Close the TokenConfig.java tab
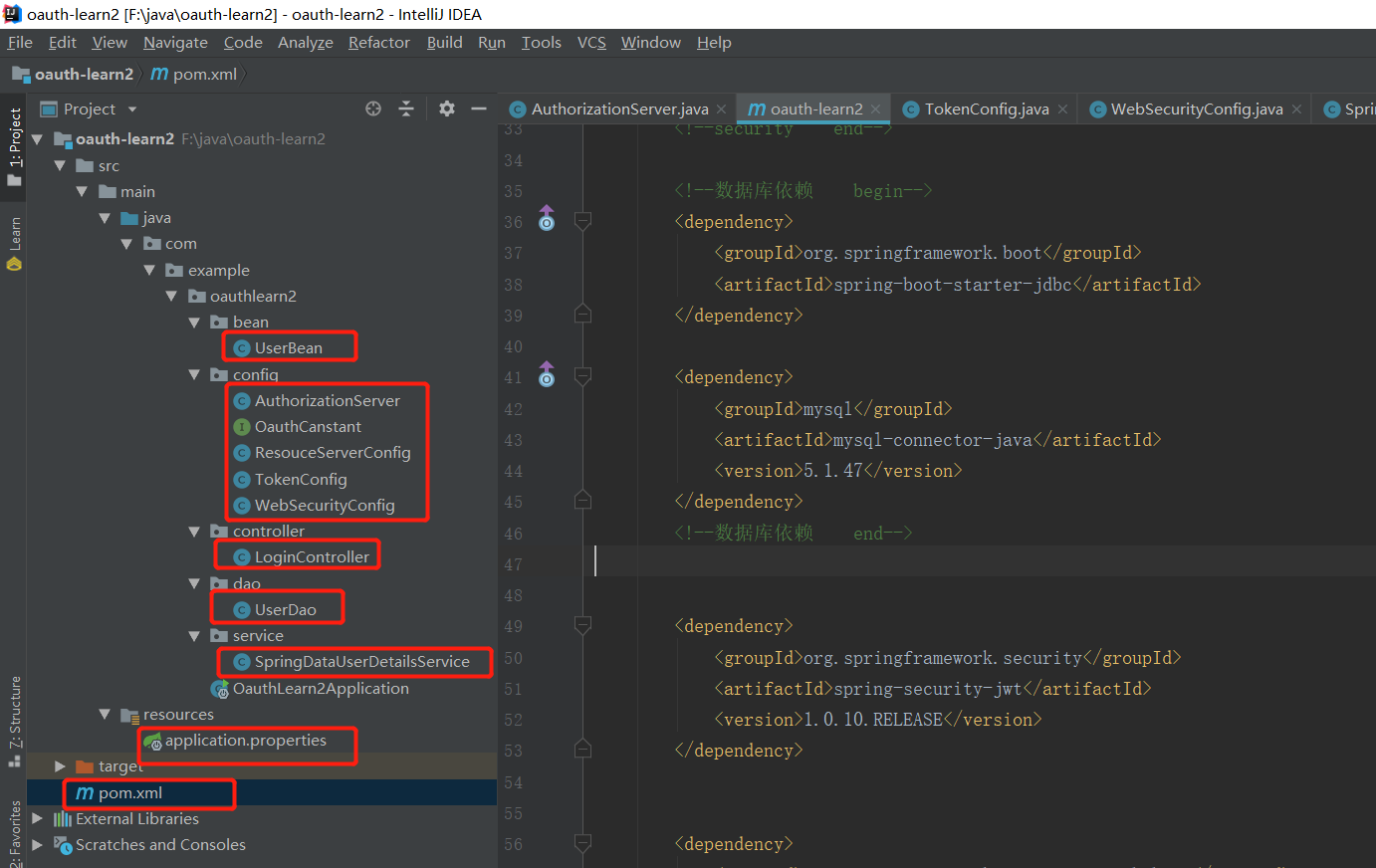The image size is (1376, 868). click(1063, 109)
